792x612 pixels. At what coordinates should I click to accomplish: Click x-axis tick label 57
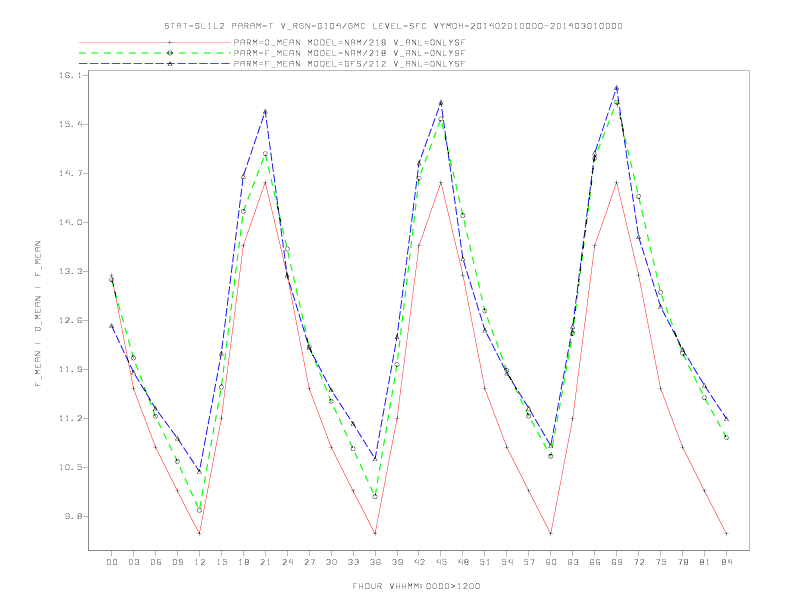pyautogui.click(x=529, y=562)
